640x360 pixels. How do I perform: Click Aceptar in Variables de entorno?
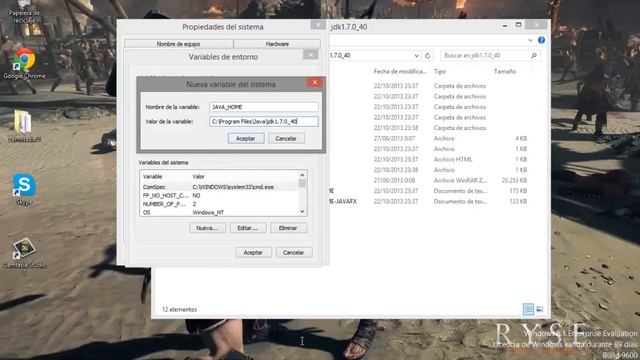(253, 253)
